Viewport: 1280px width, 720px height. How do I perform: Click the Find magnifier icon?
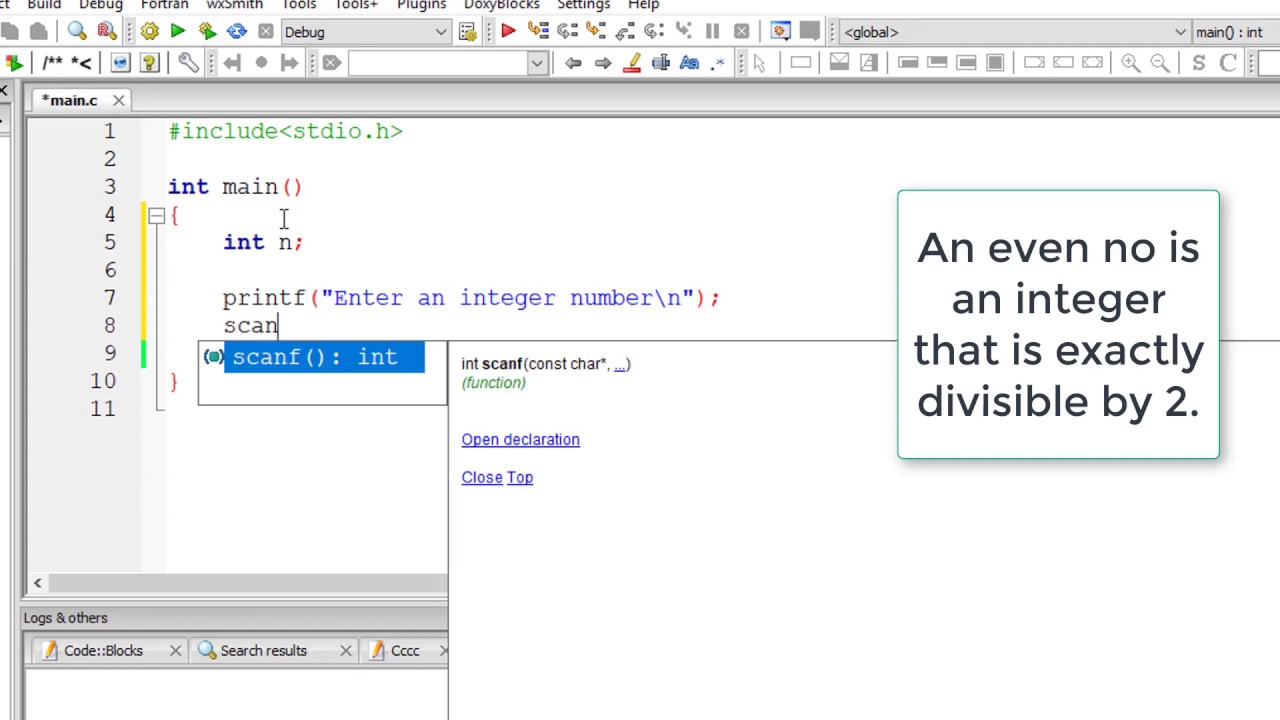(77, 32)
